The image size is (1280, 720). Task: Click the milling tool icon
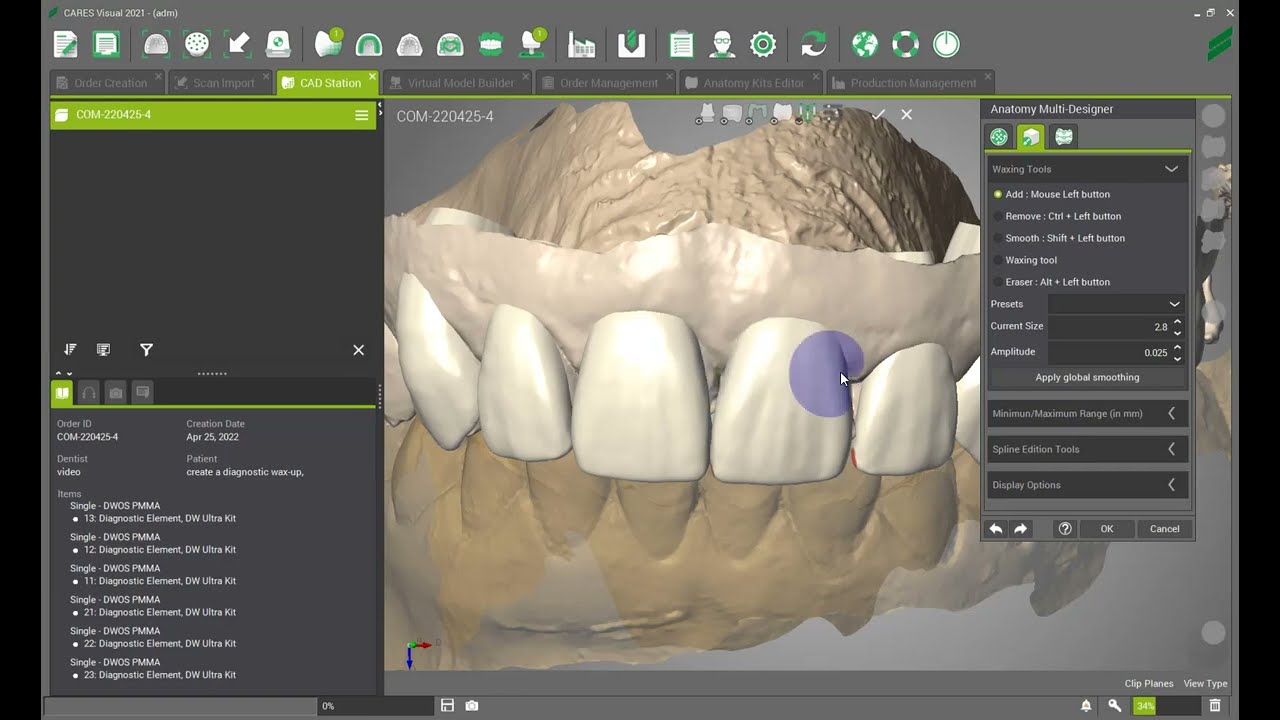coord(631,44)
